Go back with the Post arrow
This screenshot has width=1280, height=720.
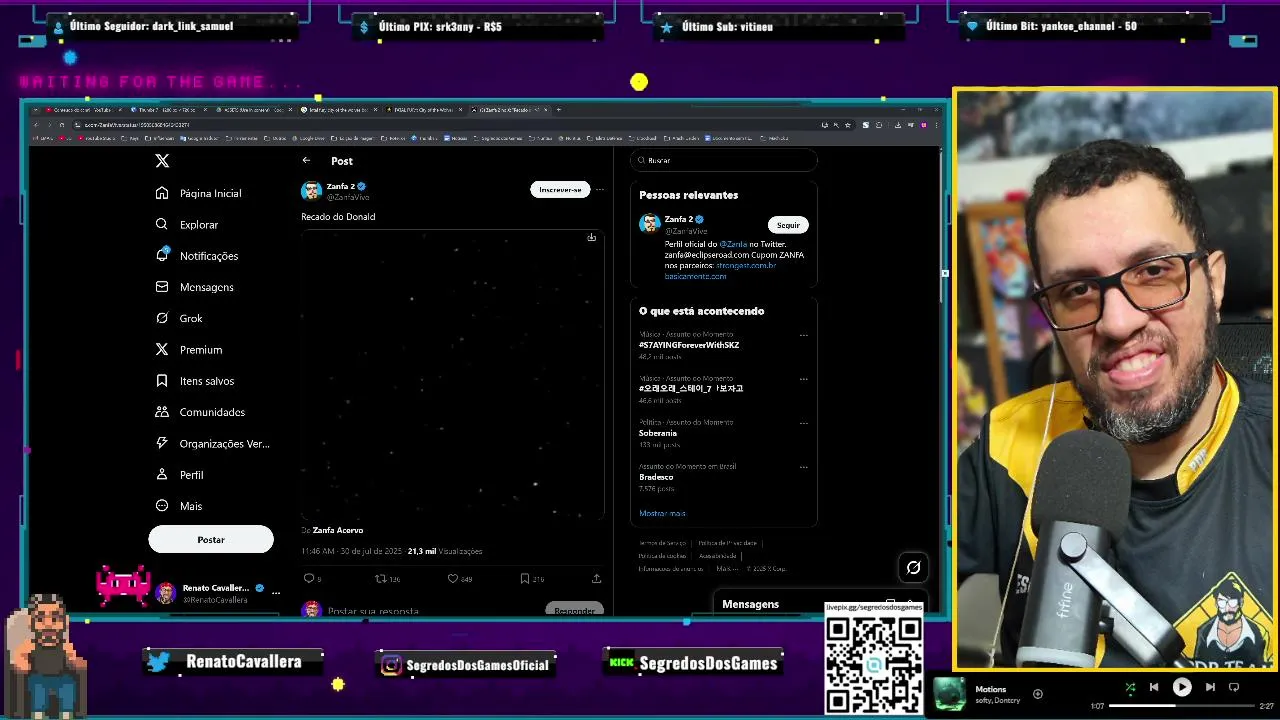(x=306, y=160)
